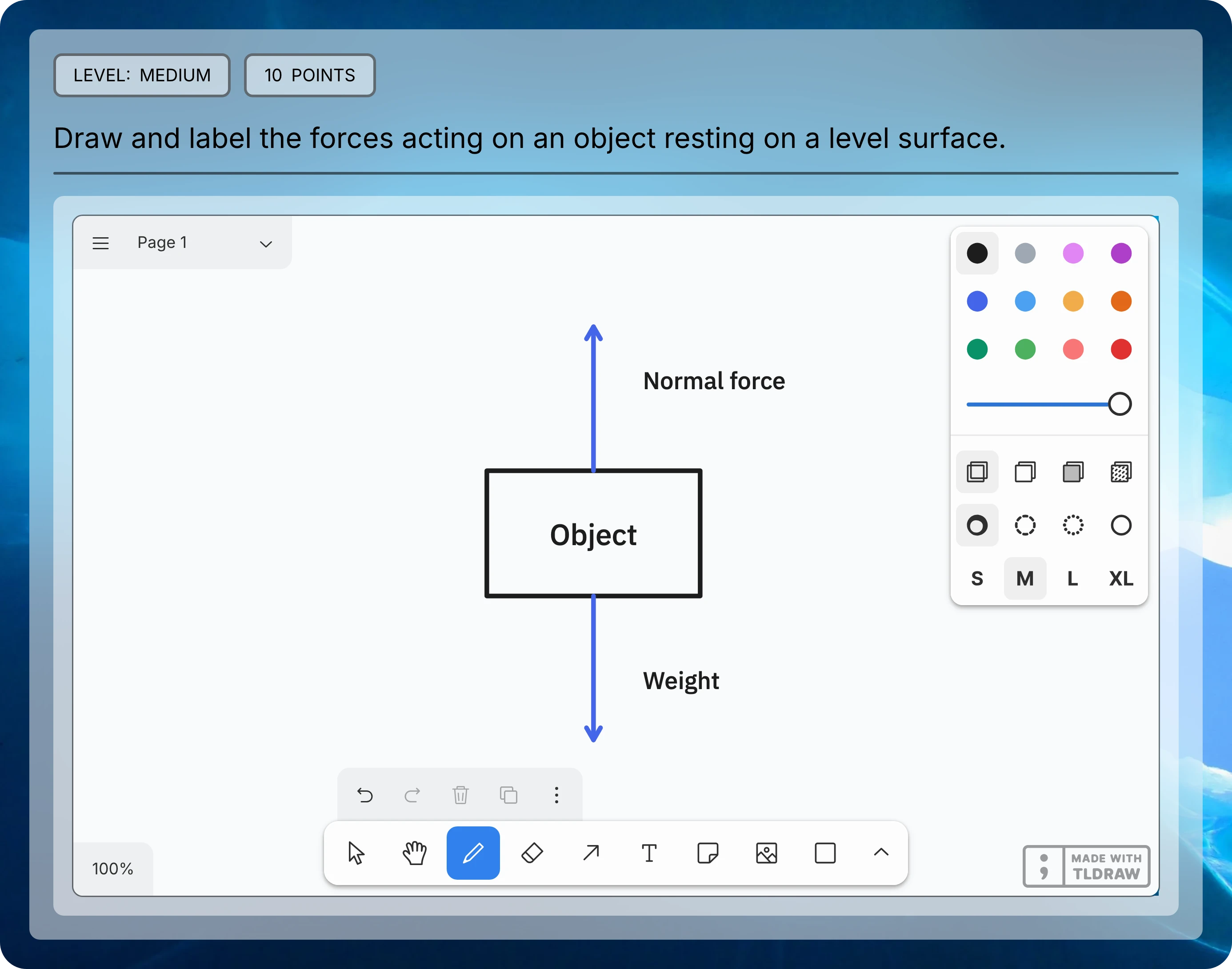The width and height of the screenshot is (1232, 969).
Task: Pick the light blue color swatch
Action: [1025, 301]
